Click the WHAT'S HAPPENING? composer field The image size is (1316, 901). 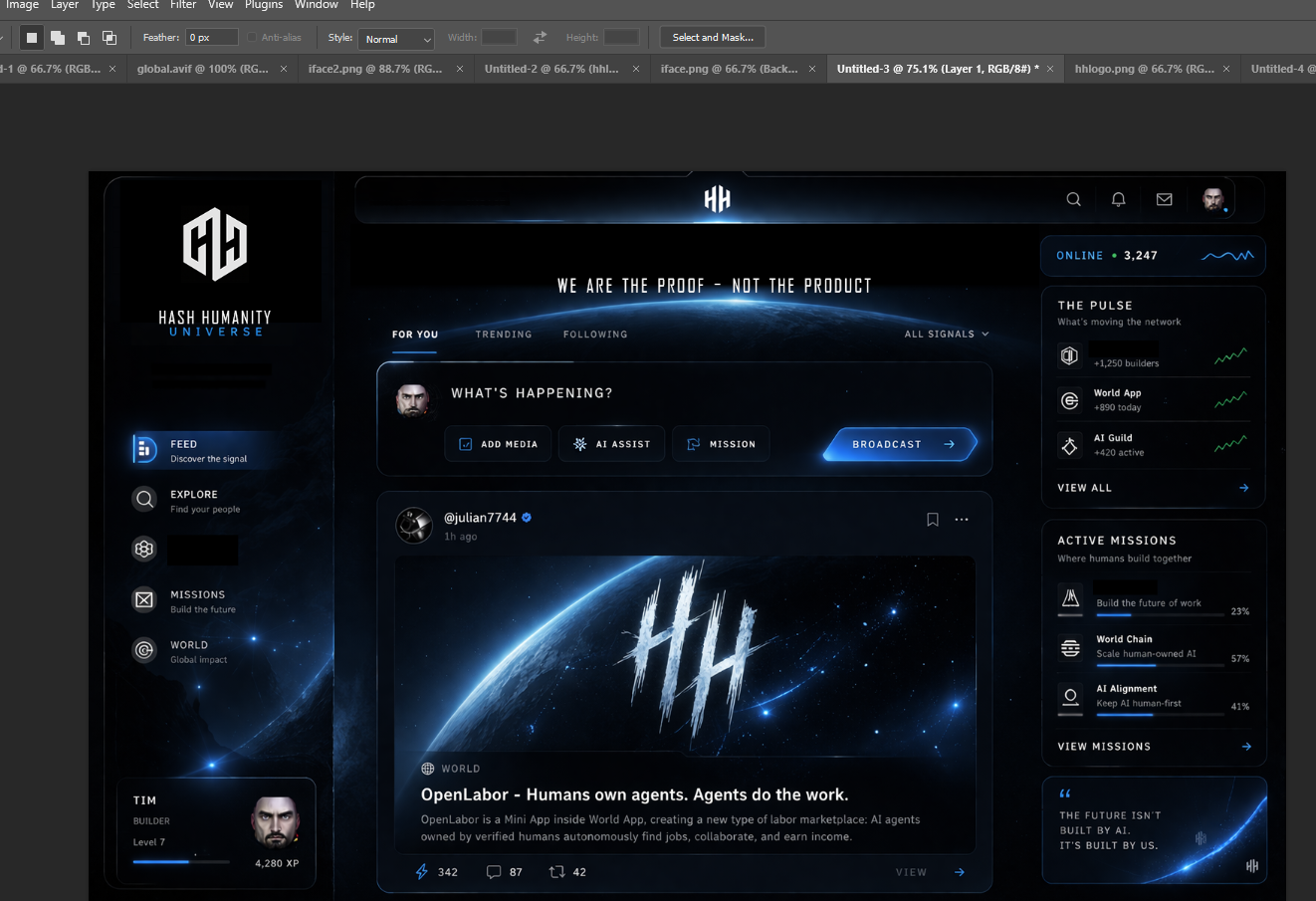tap(532, 393)
